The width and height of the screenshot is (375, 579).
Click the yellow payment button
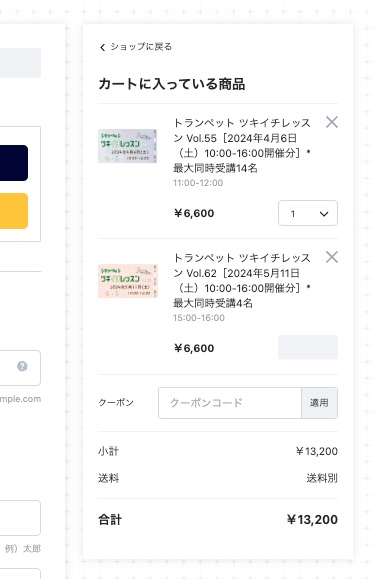pos(14,211)
